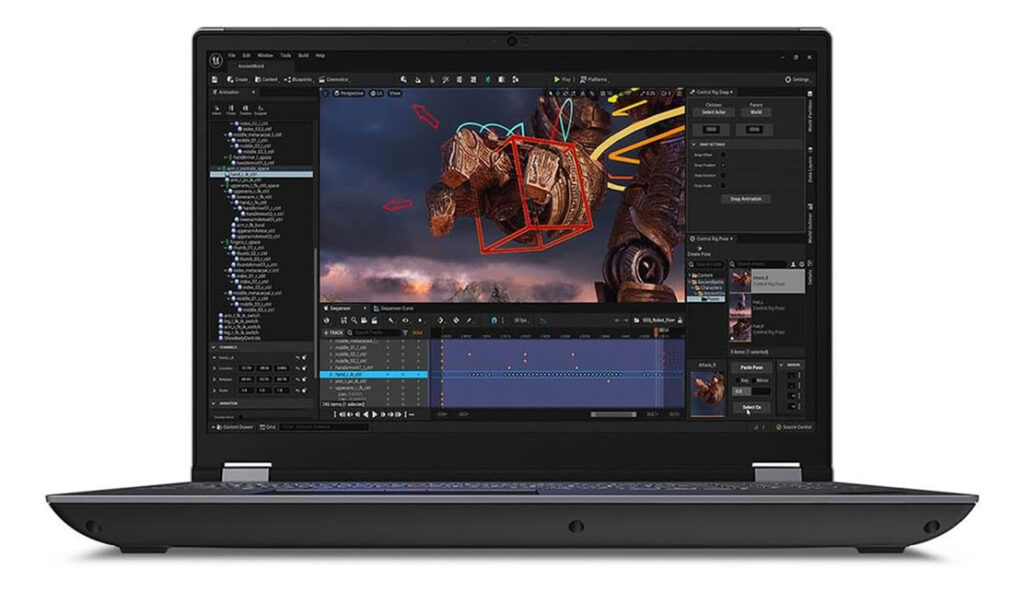Viewport: 1024px width, 592px height.
Task: Open the Snapper tool in Animation panel
Action: 261,110
